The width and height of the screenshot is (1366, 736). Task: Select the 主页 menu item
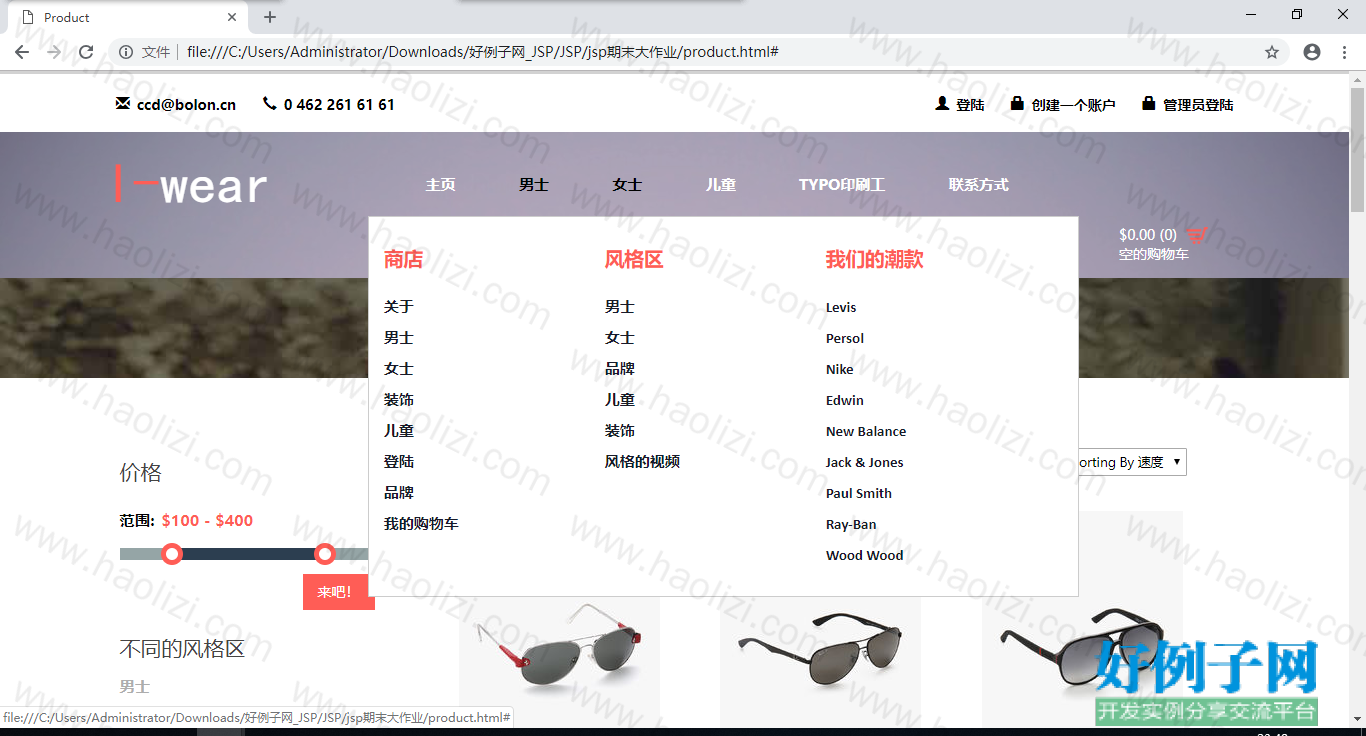click(x=440, y=184)
